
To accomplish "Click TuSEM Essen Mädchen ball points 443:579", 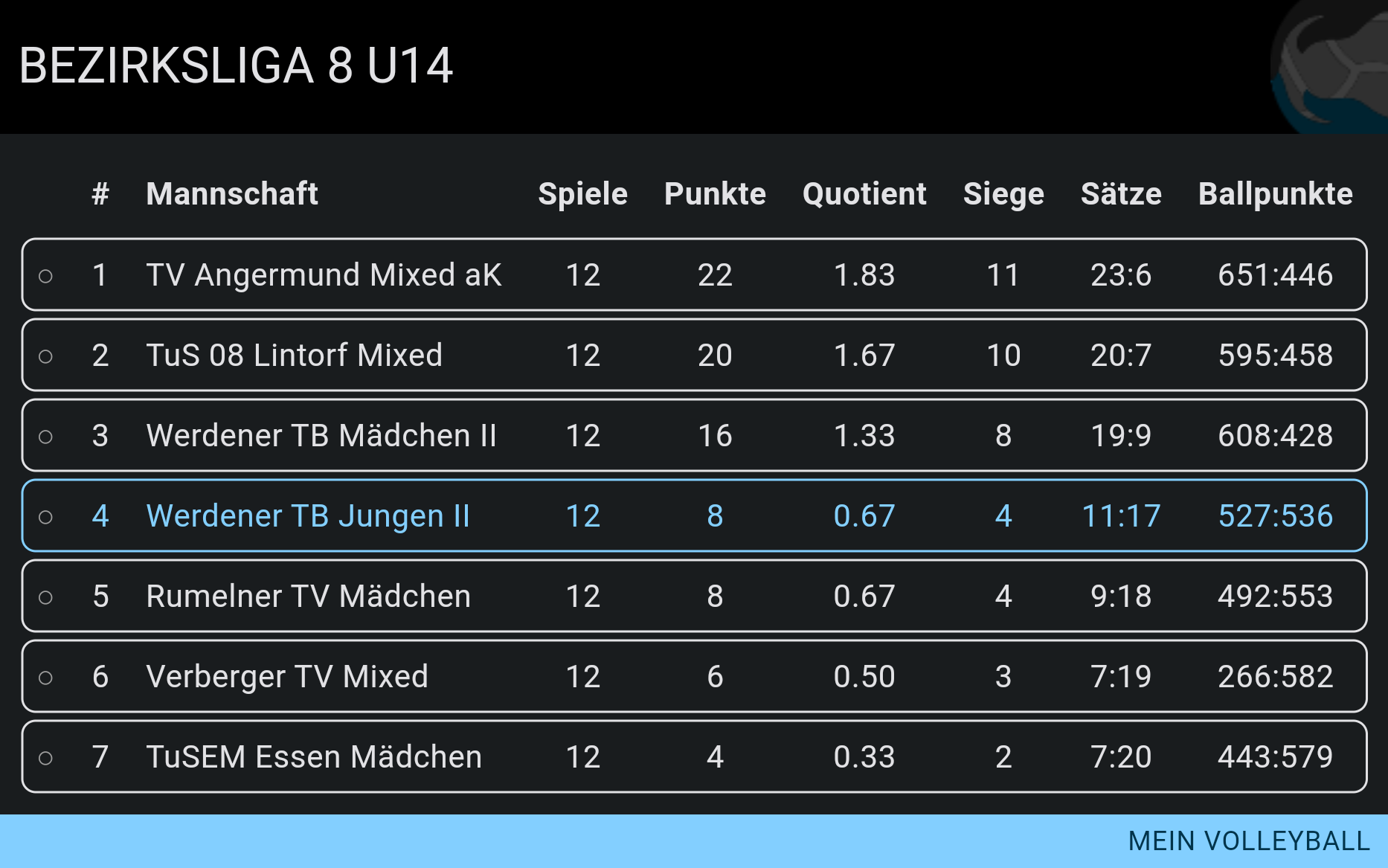I will click(1275, 757).
